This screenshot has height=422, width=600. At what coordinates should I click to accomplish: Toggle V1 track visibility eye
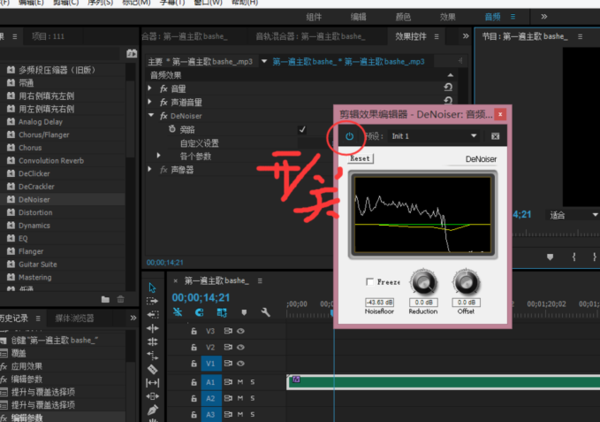(241, 363)
